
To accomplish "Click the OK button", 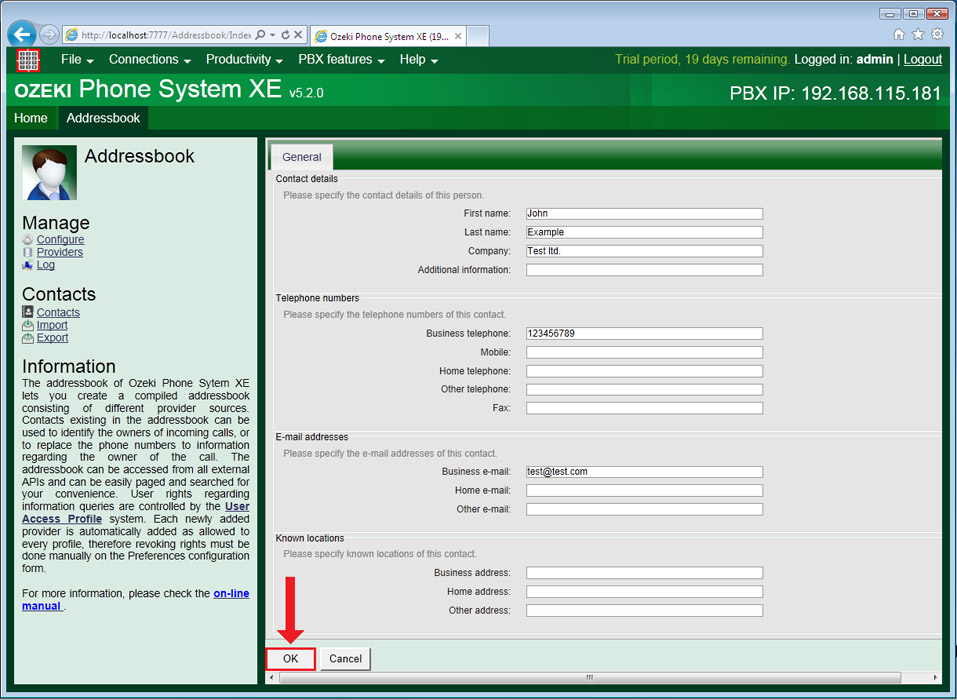I will (291, 659).
